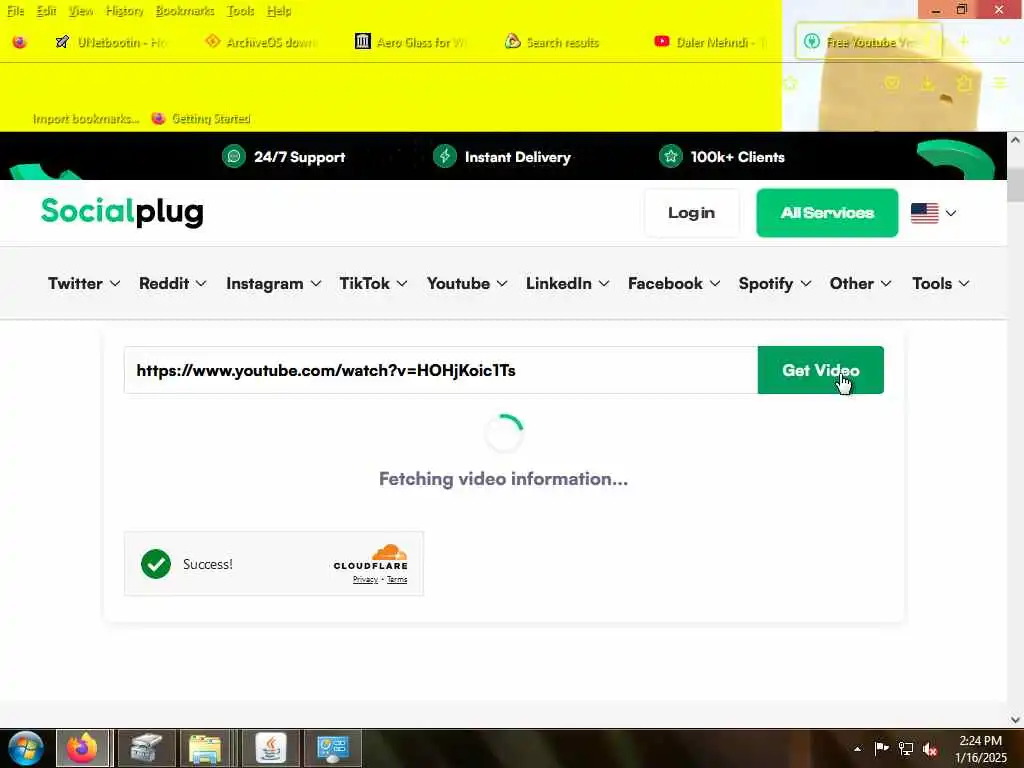Expand the US flag language selector
Image resolution: width=1024 pixels, height=768 pixels.
(934, 213)
